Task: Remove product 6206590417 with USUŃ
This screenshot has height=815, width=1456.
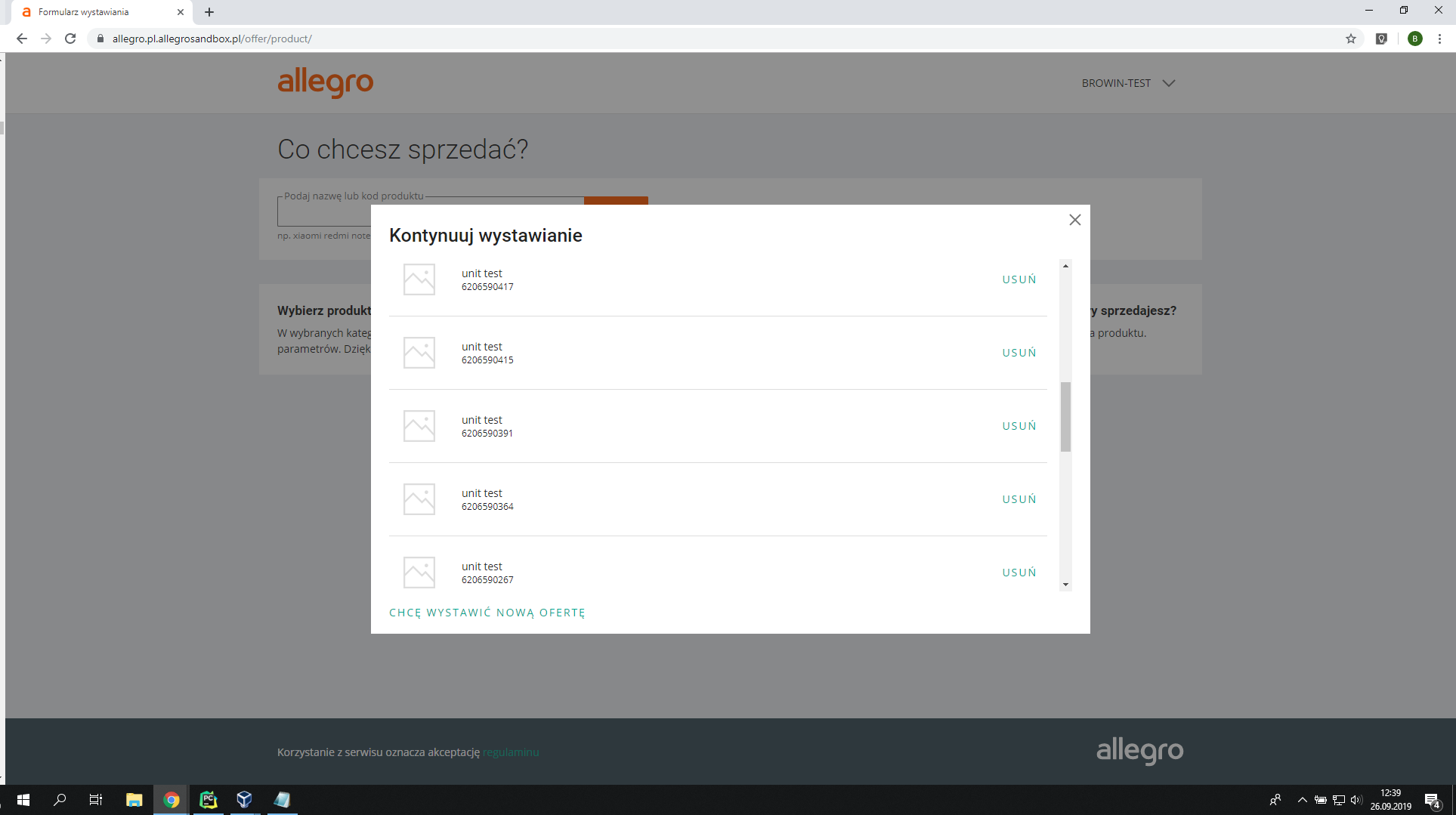Action: tap(1019, 279)
